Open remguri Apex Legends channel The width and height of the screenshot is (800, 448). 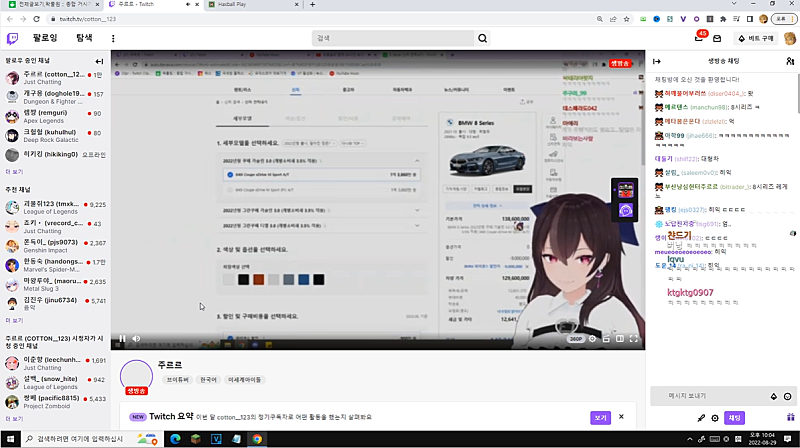[x=55, y=116]
